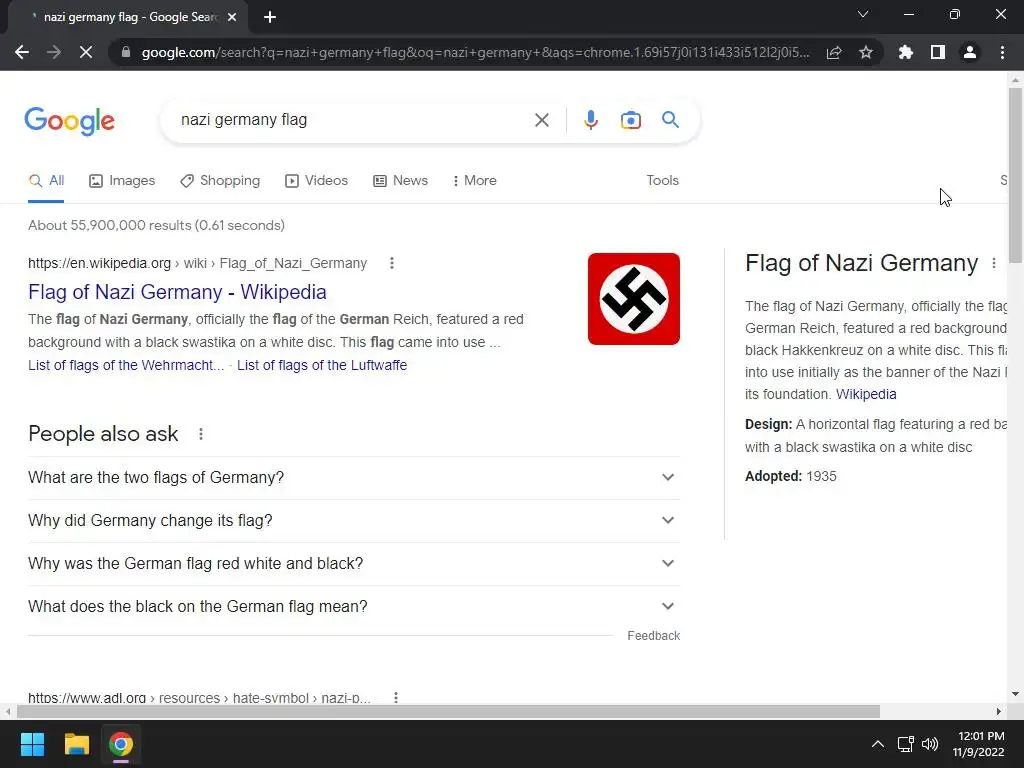Open the clock showing 12:01 PM
This screenshot has width=1024, height=768.
coord(978,744)
